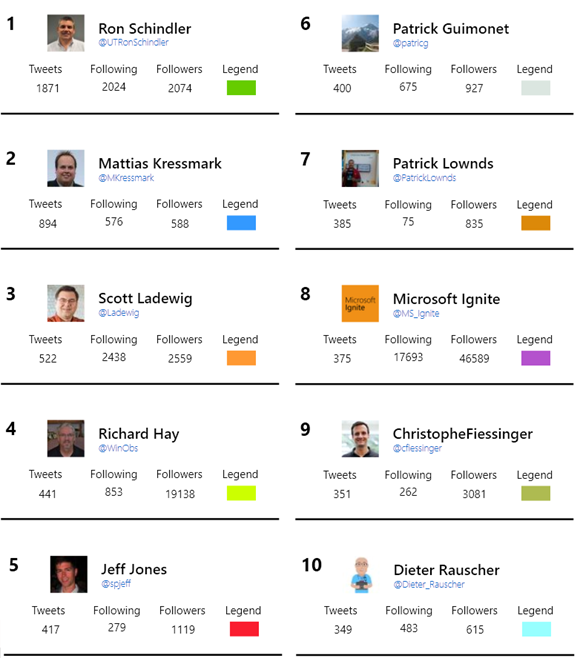Click the @WinObs Twitter handle

tap(118, 448)
